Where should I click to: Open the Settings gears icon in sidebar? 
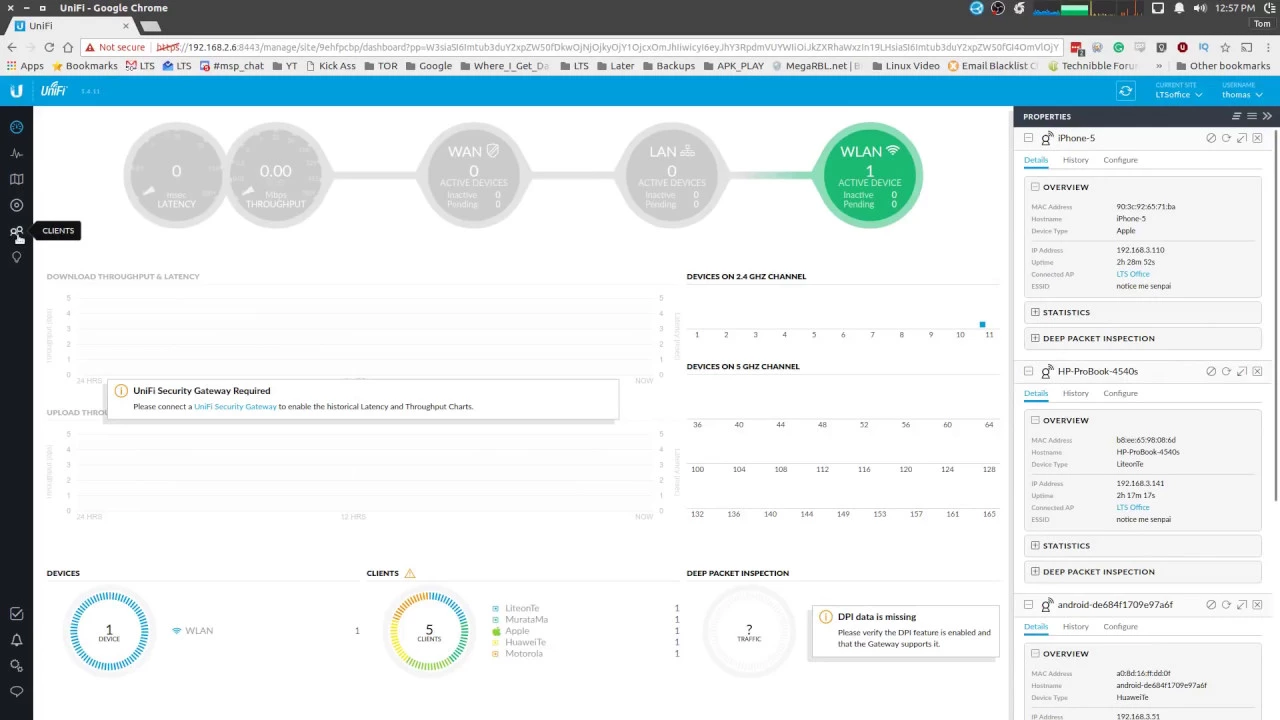[16, 666]
